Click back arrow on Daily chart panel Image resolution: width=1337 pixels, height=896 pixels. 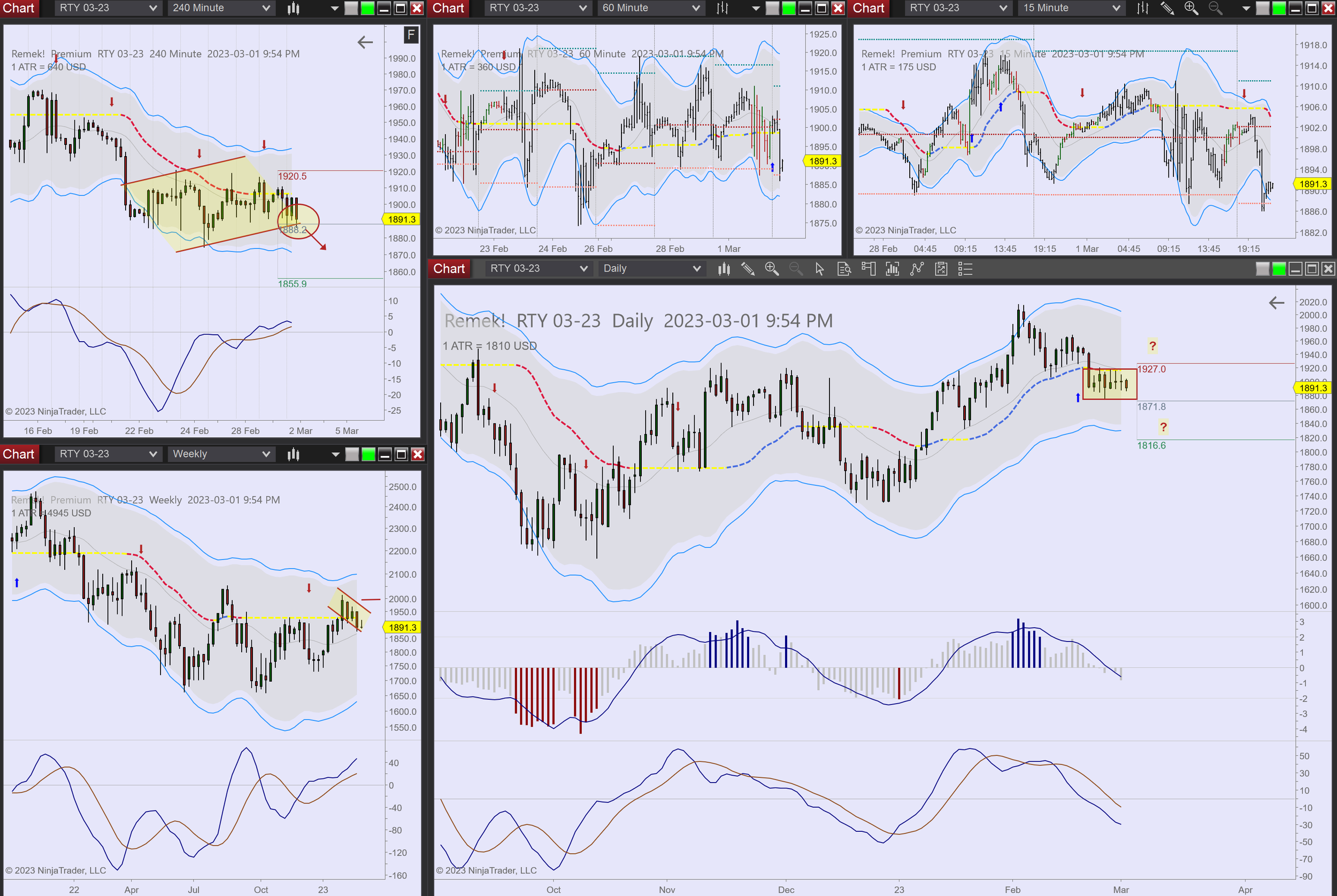(1276, 303)
